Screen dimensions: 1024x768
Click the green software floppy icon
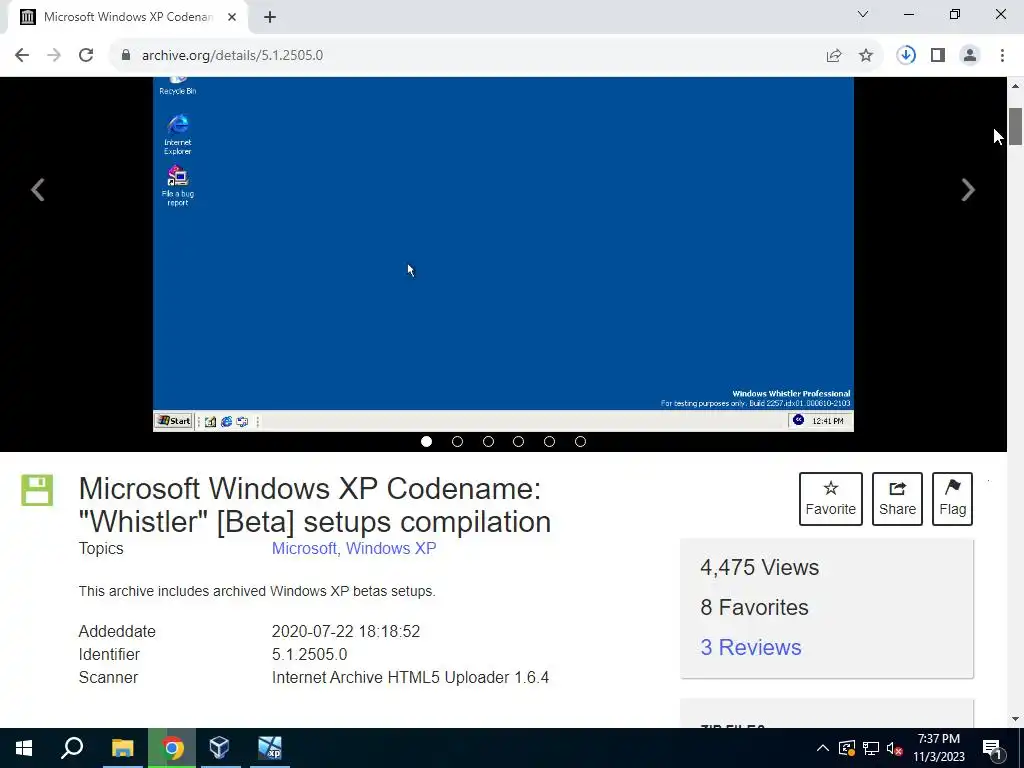point(37,490)
